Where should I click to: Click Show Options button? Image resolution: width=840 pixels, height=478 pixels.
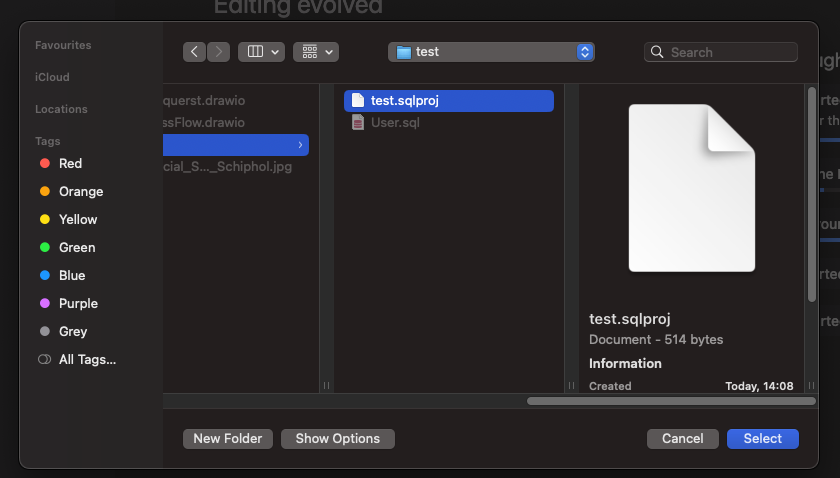click(338, 438)
